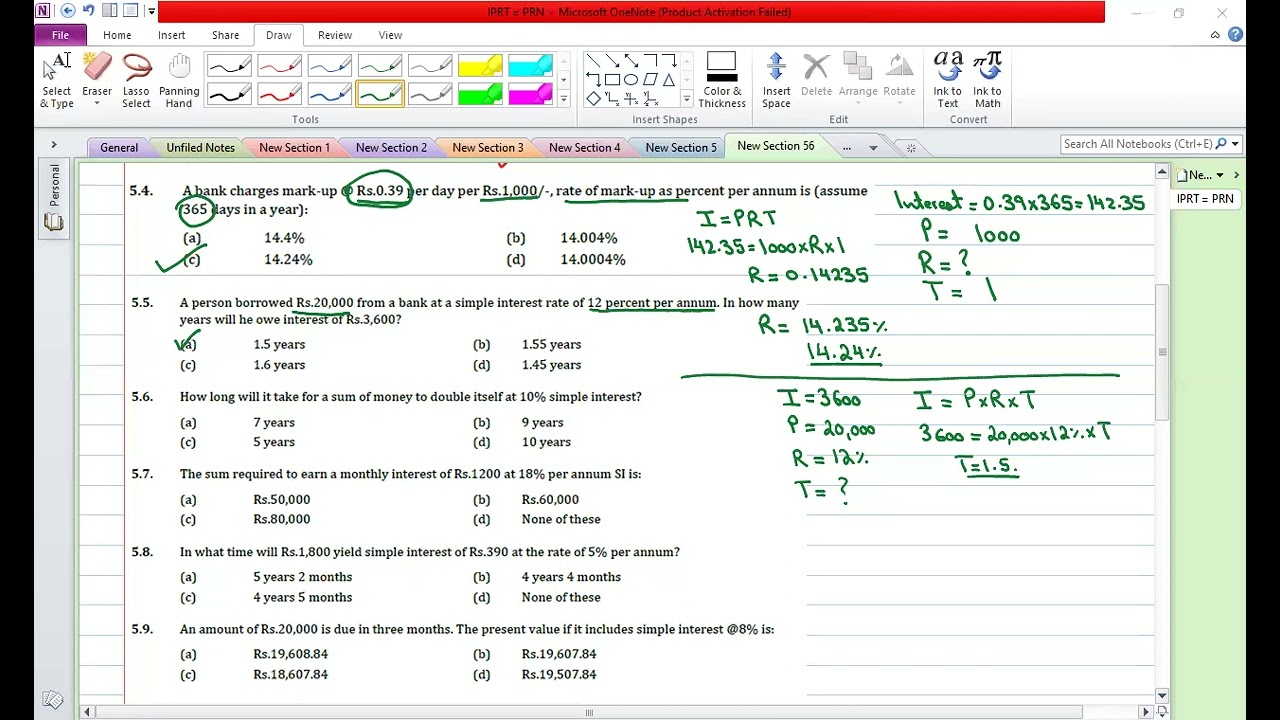This screenshot has height=720, width=1280.
Task: Open the Unfiled Notes section tab
Action: click(200, 147)
